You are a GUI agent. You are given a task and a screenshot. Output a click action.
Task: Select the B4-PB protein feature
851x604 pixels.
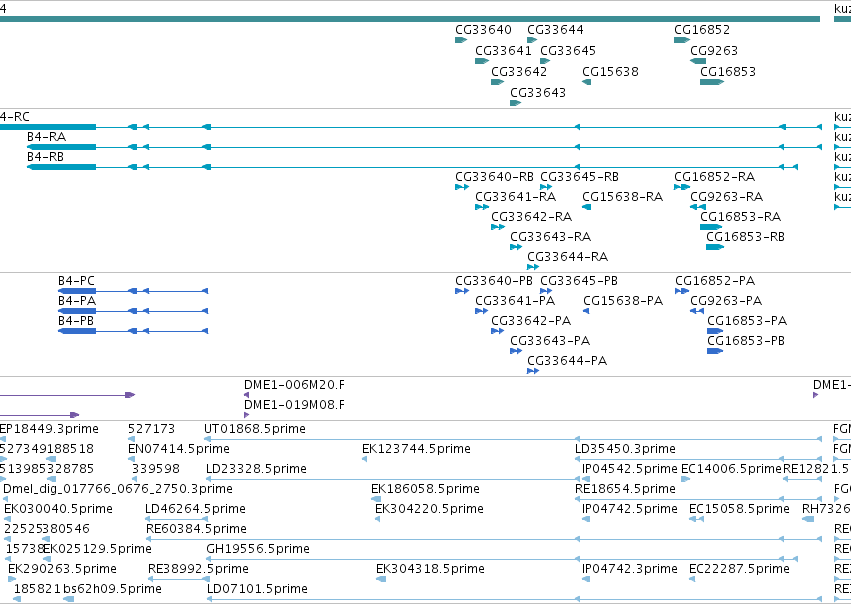(133, 330)
